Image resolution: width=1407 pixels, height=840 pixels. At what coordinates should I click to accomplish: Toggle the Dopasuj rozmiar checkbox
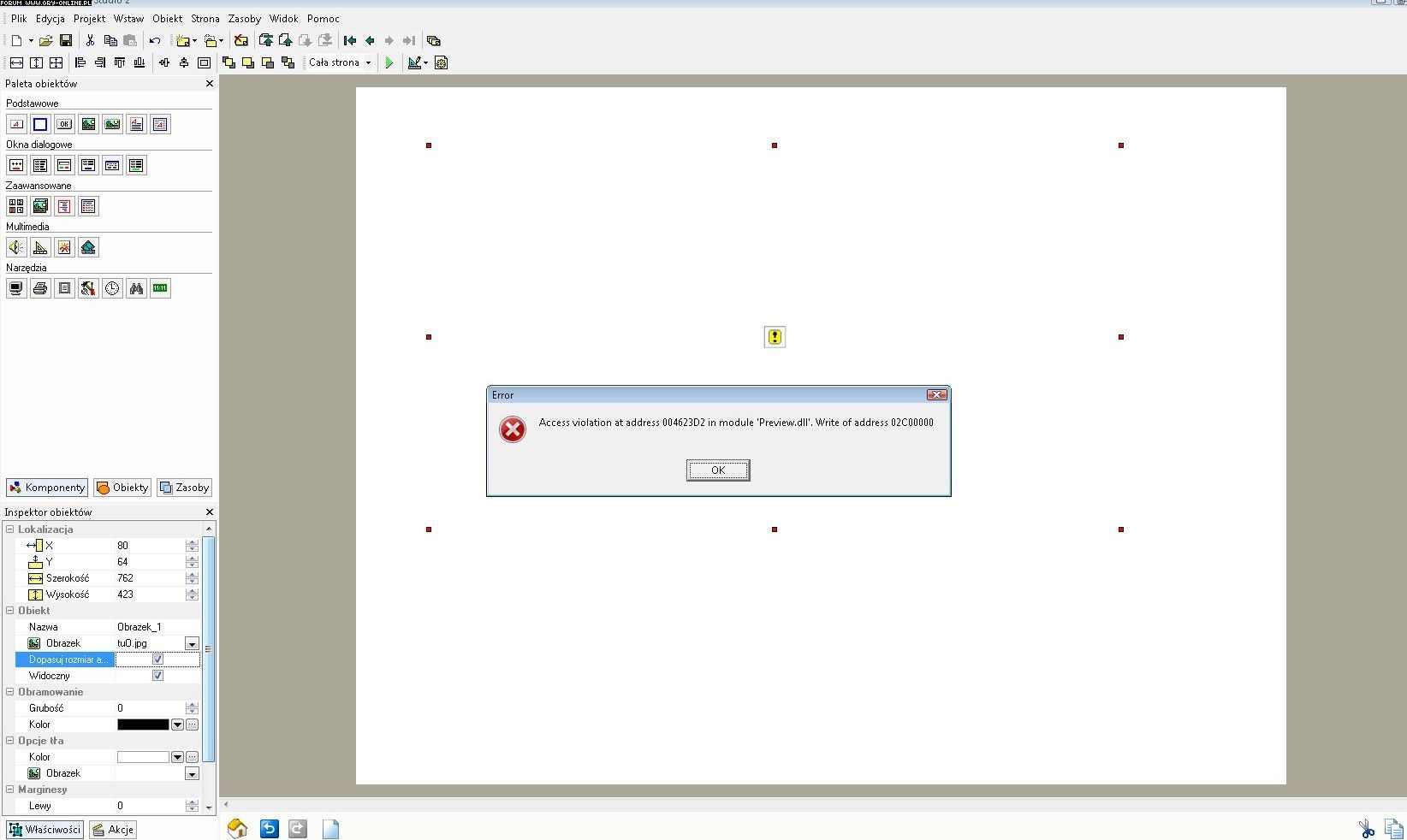coord(157,660)
